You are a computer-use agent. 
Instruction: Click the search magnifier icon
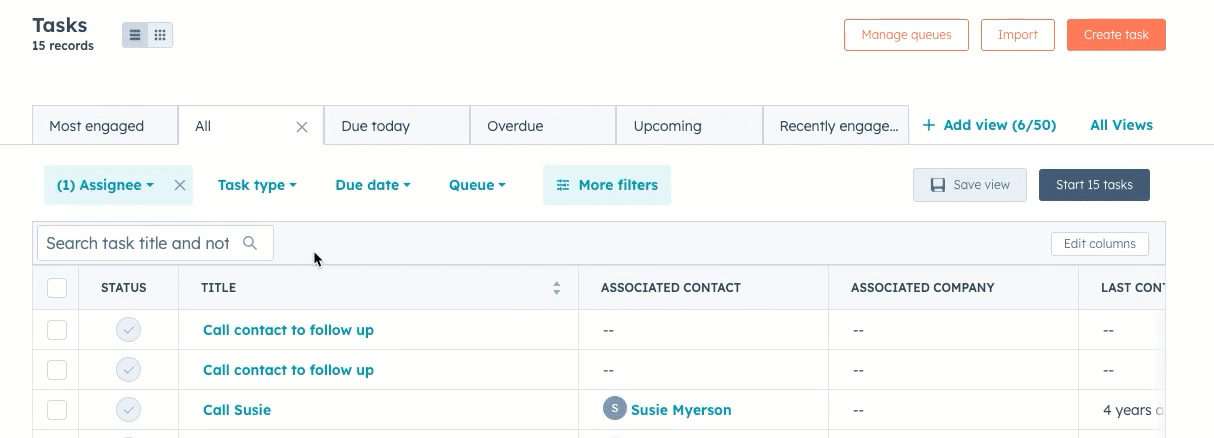[x=250, y=243]
